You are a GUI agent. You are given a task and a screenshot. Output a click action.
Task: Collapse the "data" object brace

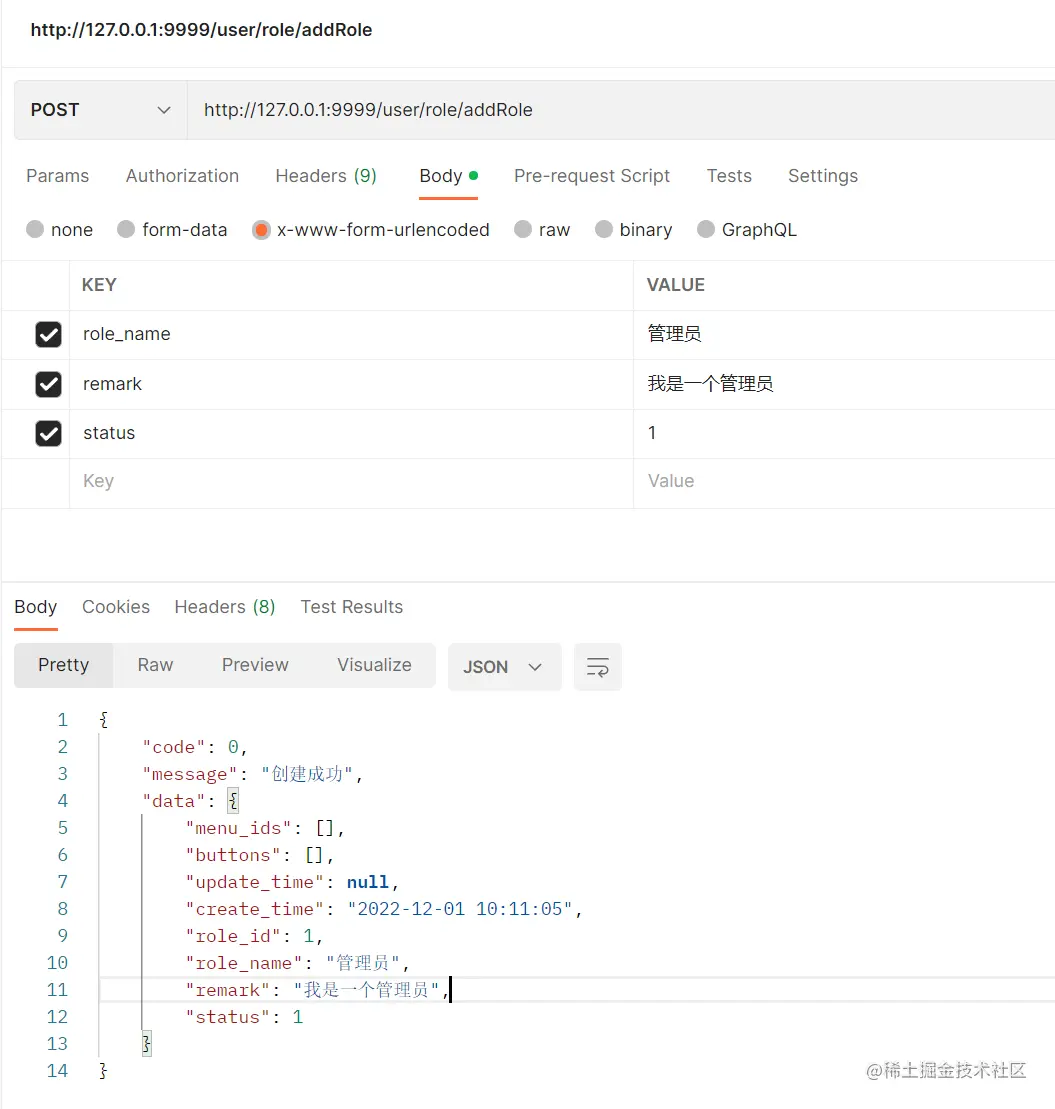click(233, 801)
